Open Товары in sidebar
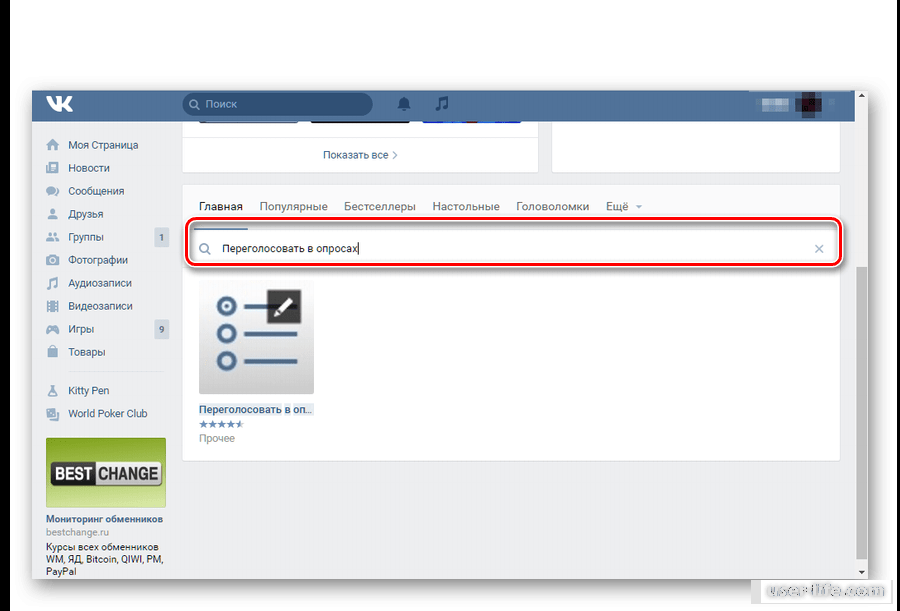The image size is (900, 611). click(x=87, y=352)
